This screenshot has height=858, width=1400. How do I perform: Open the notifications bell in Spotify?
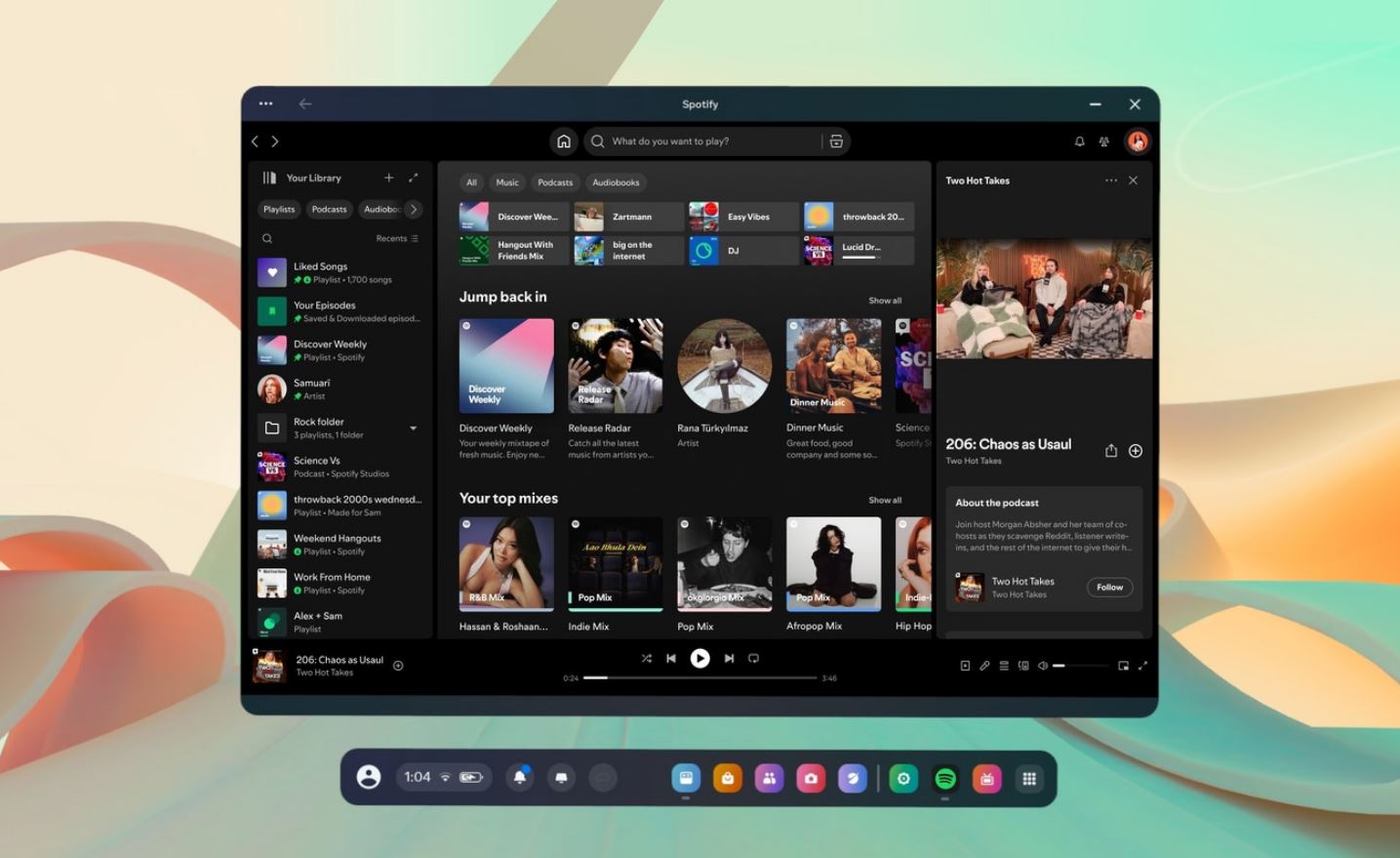[1079, 142]
